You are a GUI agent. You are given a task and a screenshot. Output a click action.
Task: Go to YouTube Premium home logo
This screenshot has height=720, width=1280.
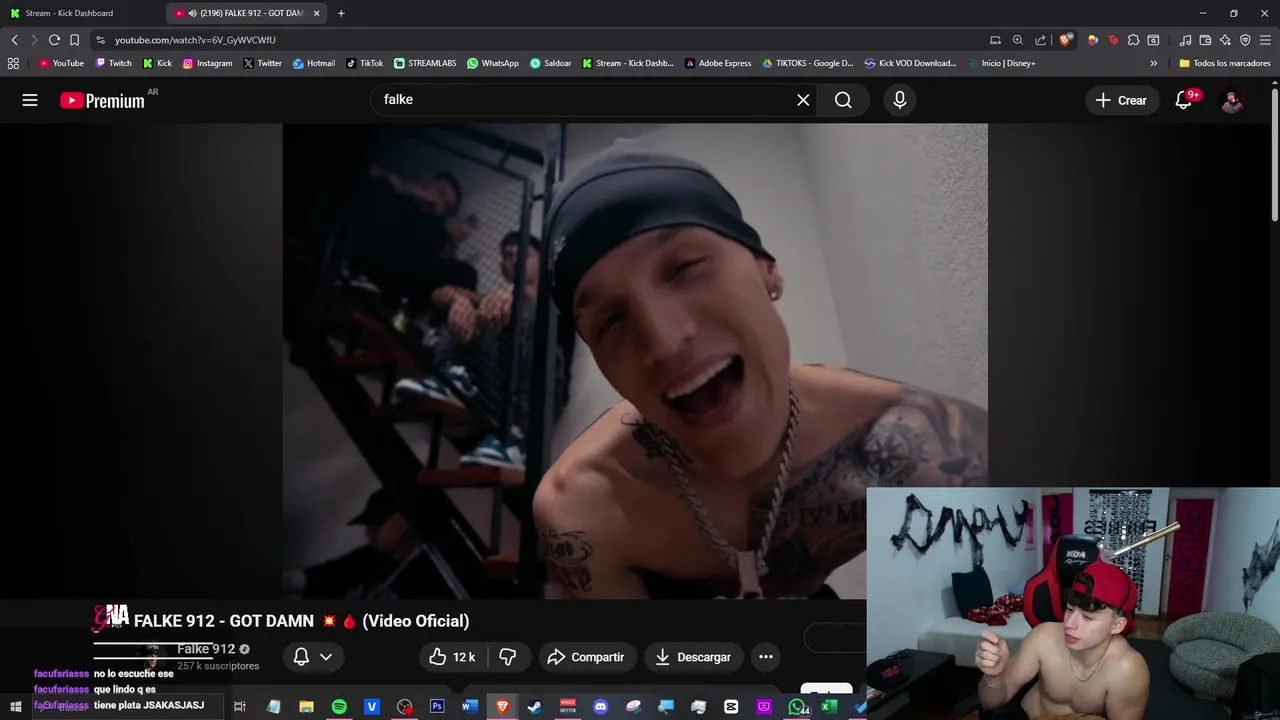(102, 100)
